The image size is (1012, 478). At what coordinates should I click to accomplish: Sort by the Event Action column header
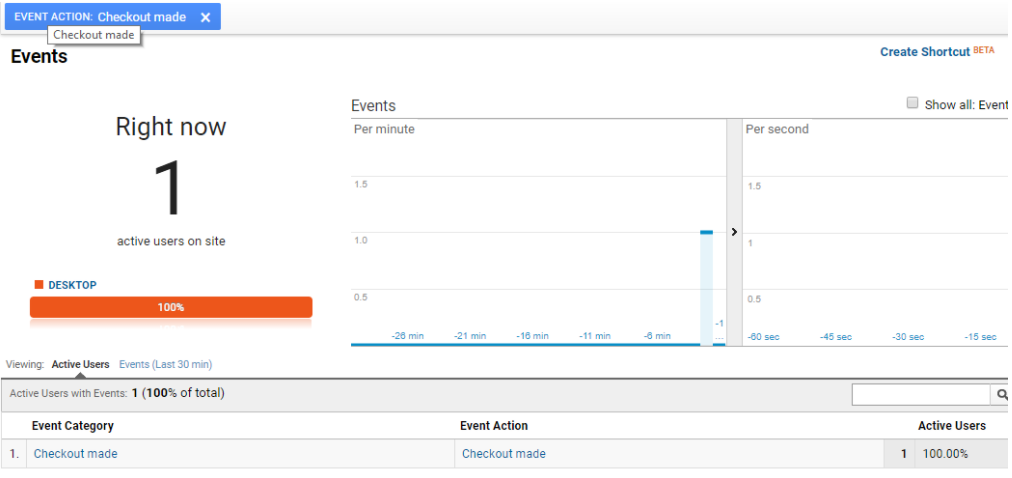pos(494,426)
